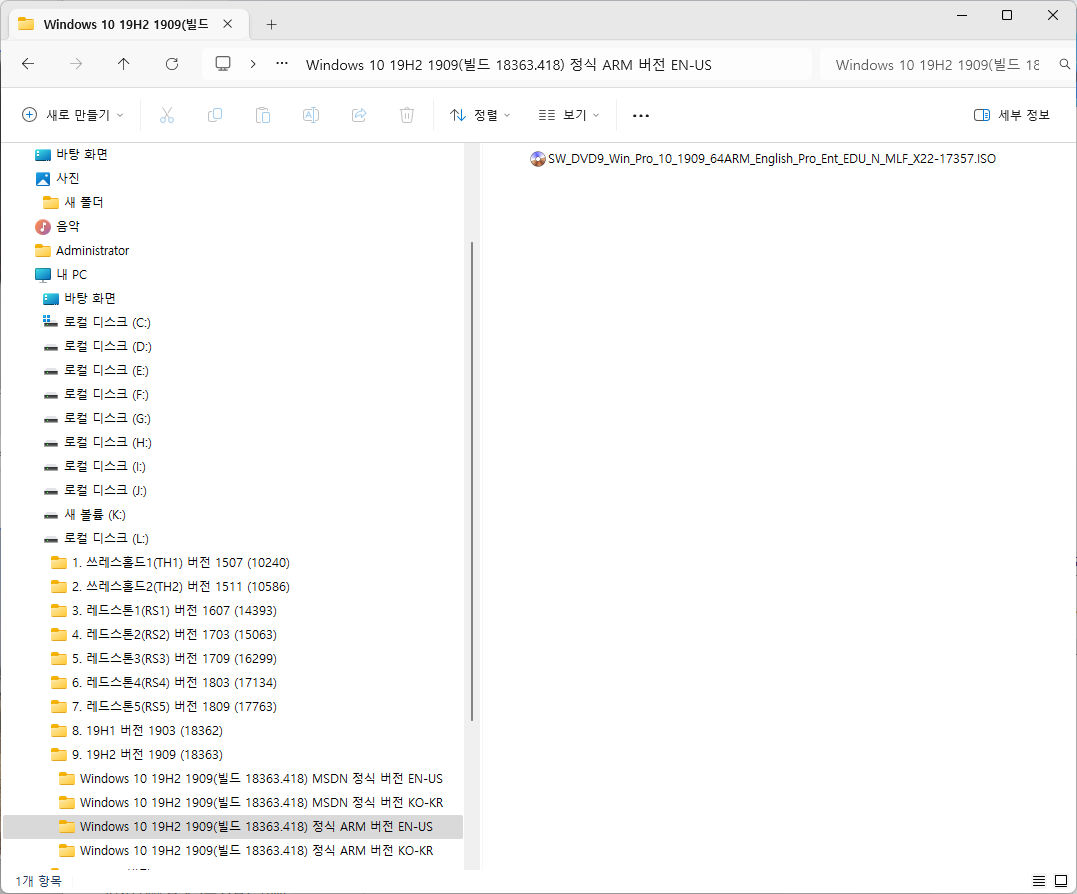Open the 정렬 (Sort) dropdown
The width and height of the screenshot is (1077, 894).
[479, 115]
